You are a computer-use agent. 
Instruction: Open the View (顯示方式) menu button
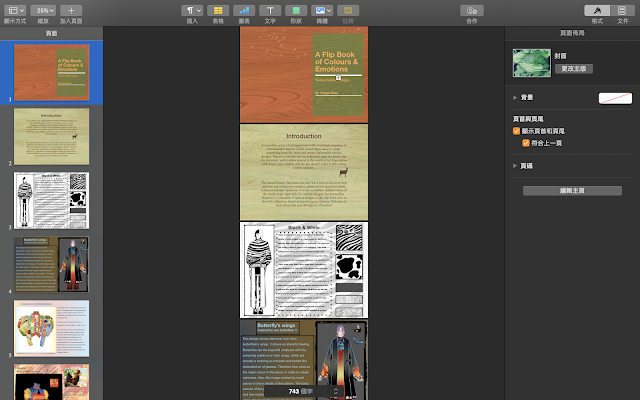pyautogui.click(x=15, y=11)
